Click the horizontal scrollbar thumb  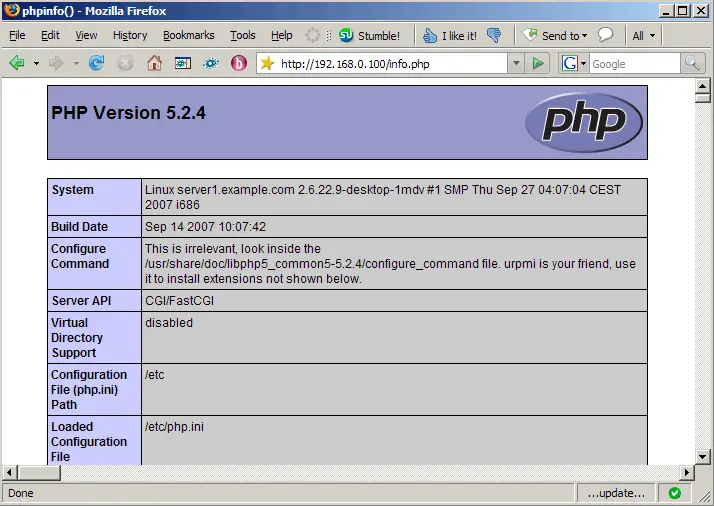39,473
